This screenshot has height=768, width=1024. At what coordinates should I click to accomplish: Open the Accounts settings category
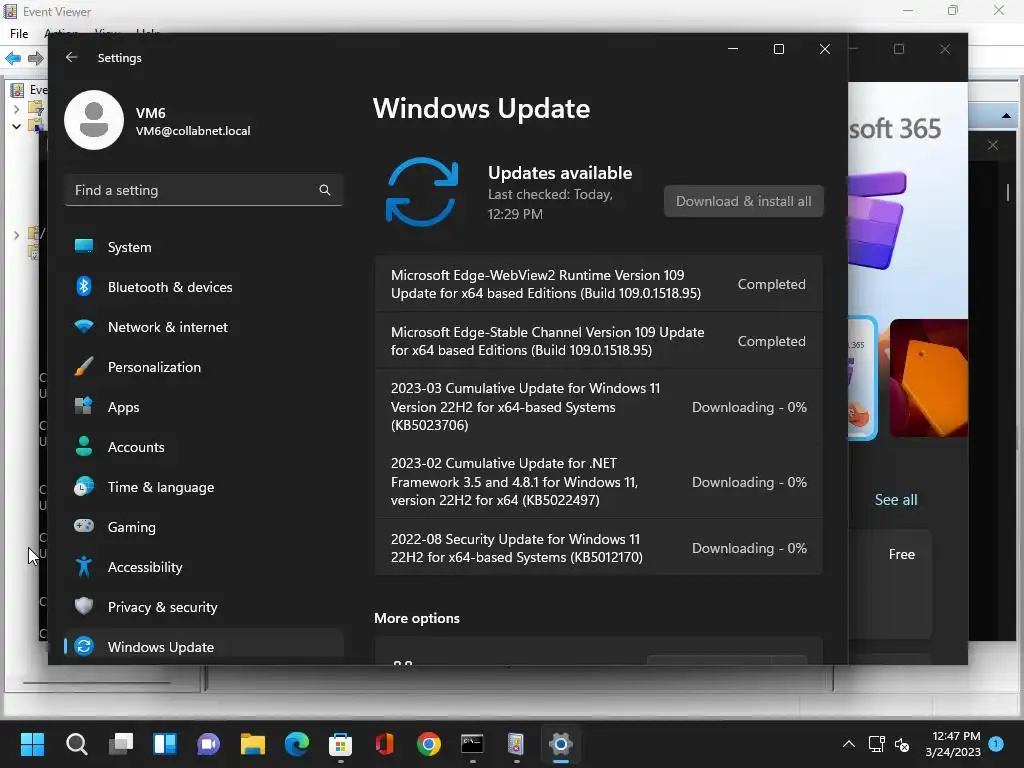coord(204,447)
